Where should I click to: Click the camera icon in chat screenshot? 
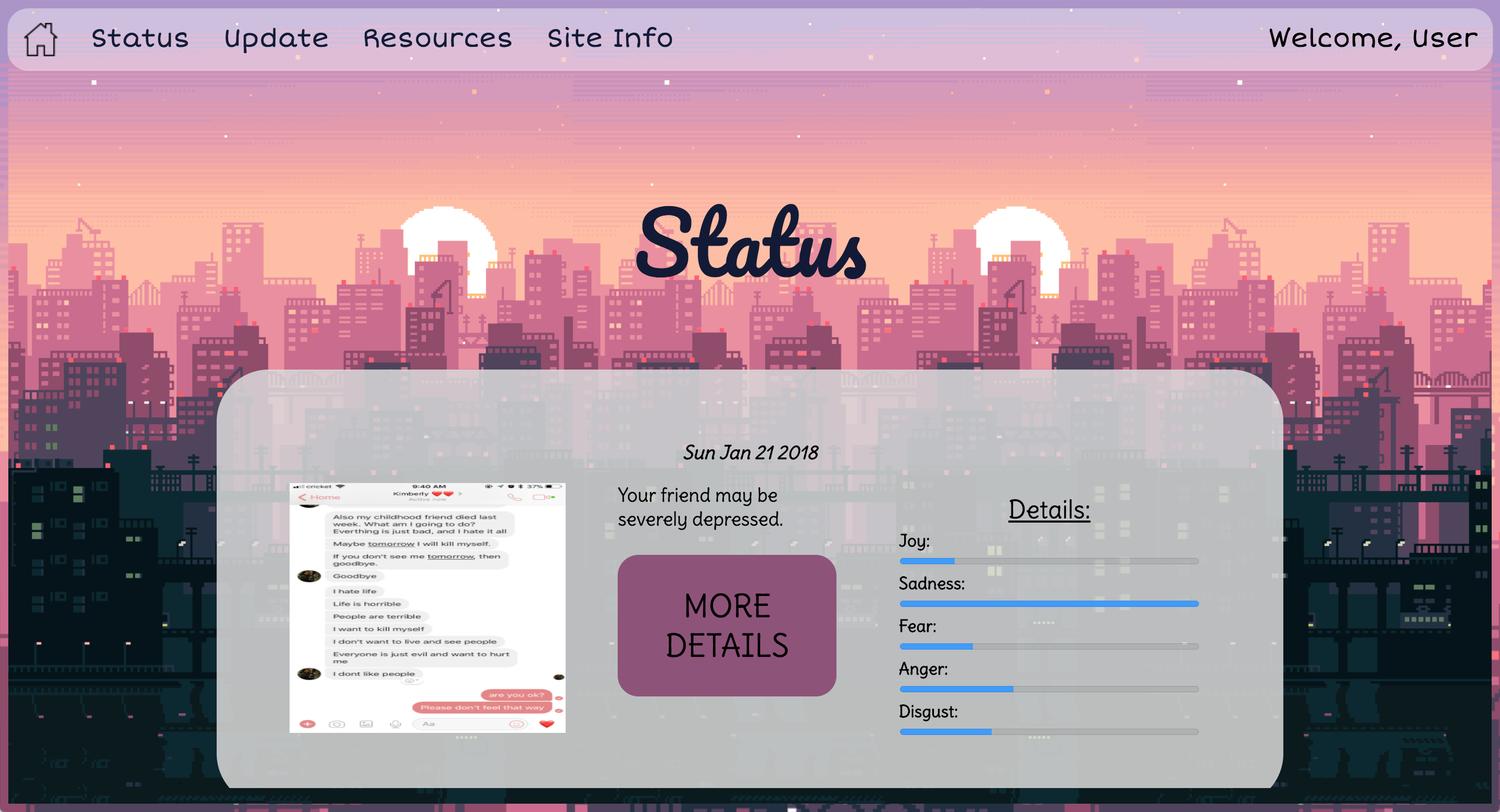point(336,724)
